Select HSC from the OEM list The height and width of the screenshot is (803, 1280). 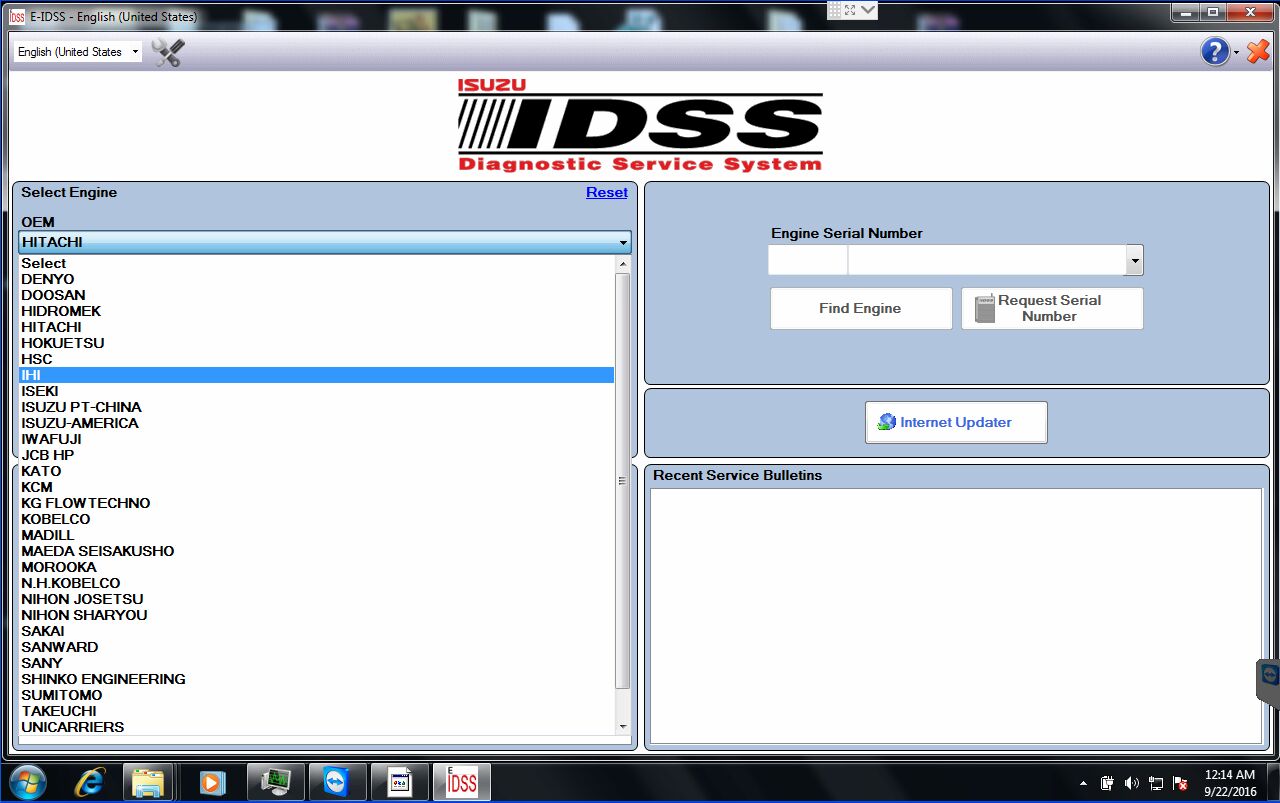[x=316, y=359]
